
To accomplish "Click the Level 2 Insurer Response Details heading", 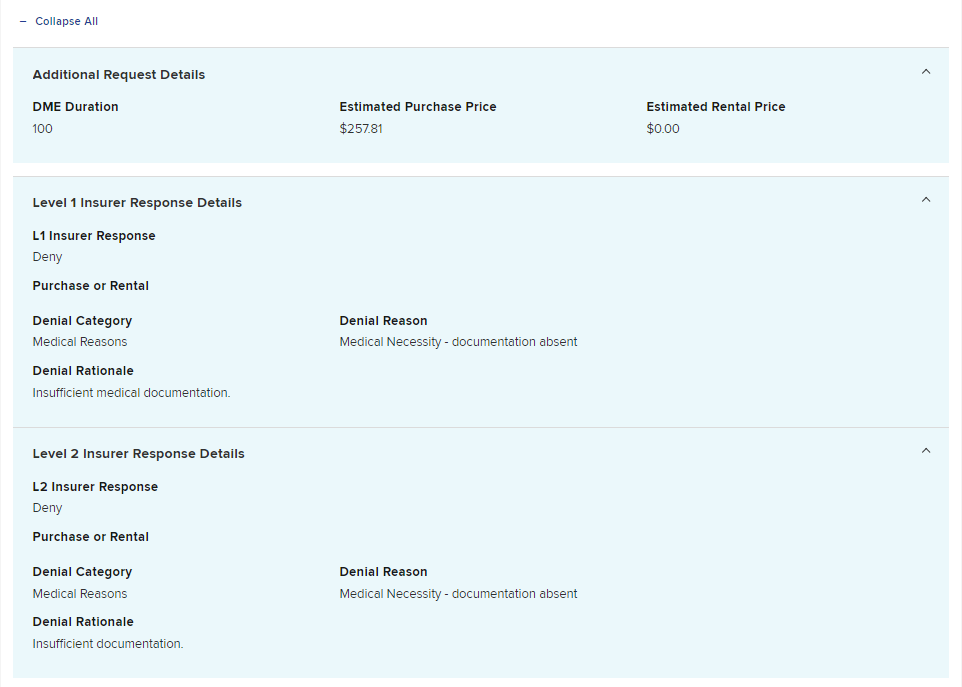I will point(138,454).
